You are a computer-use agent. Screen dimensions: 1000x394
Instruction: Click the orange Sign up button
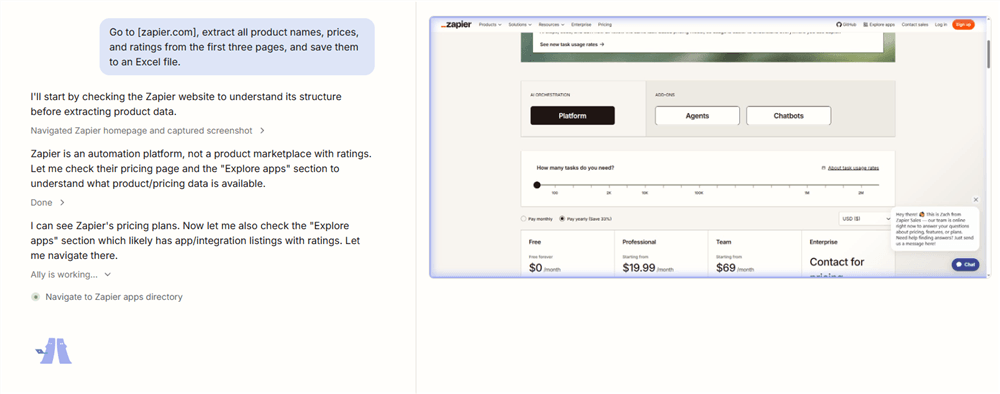point(963,24)
